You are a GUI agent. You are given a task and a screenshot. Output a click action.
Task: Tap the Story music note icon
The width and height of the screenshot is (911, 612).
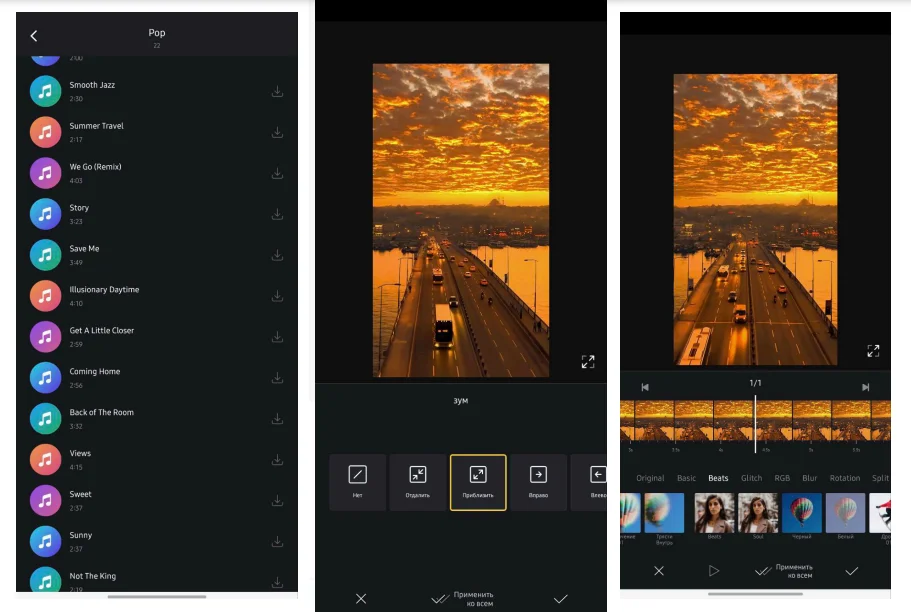click(x=45, y=214)
